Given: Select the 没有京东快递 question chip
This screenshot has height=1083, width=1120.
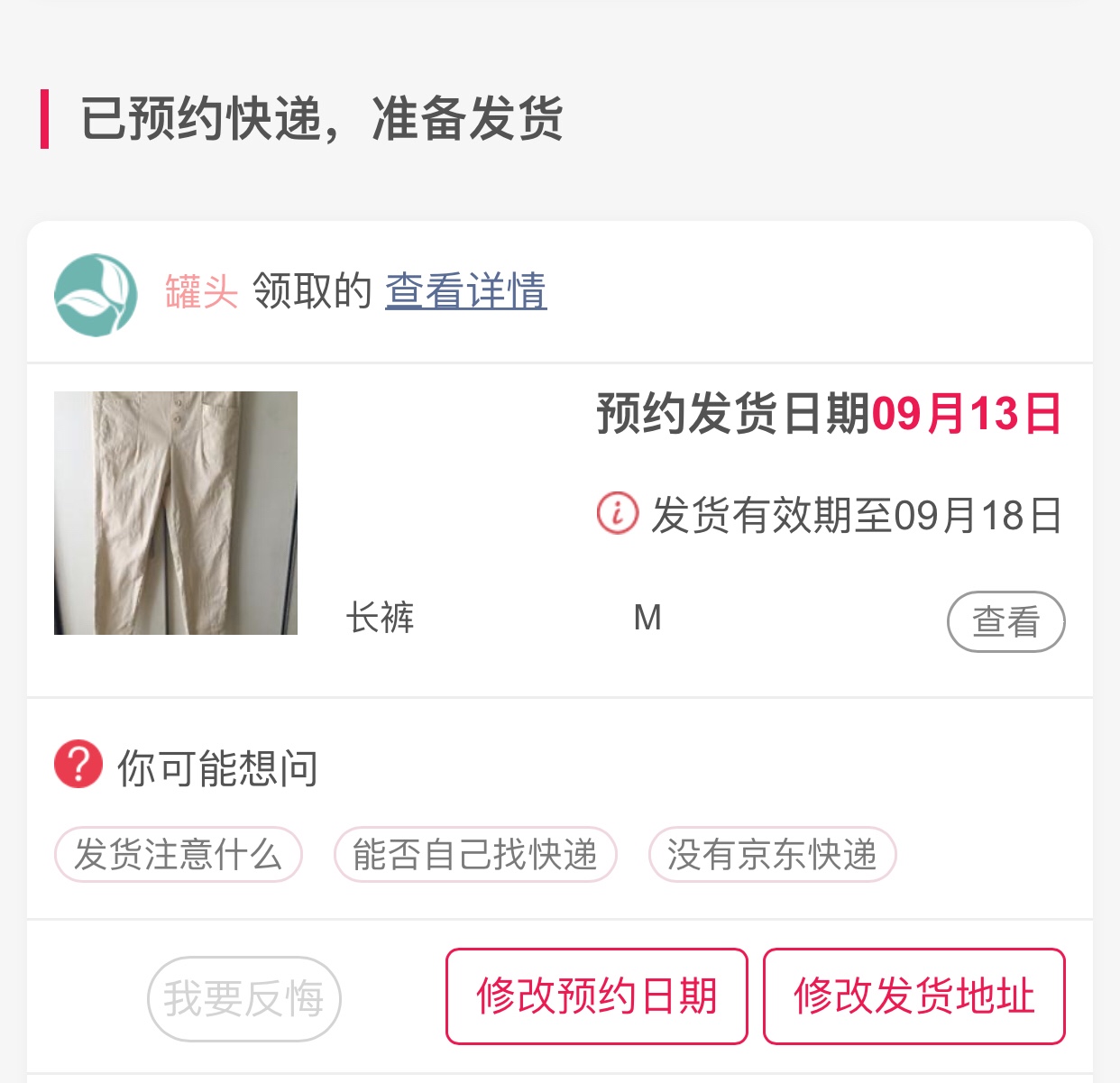Looking at the screenshot, I should (772, 854).
